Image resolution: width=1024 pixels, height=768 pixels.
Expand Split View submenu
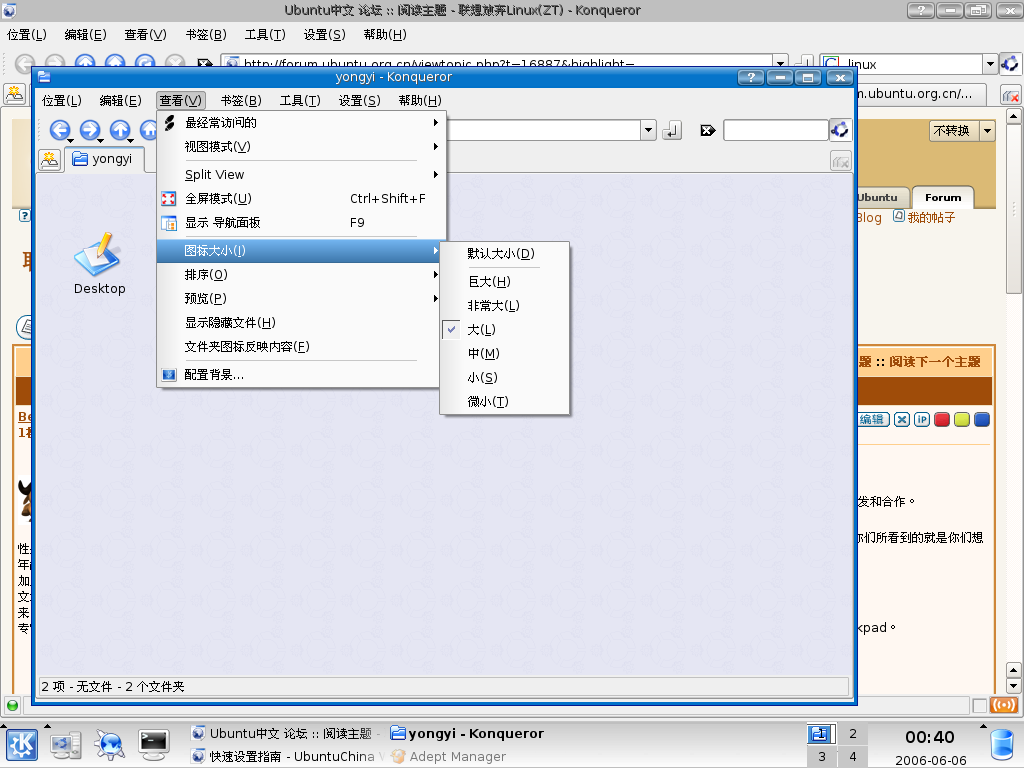302,174
